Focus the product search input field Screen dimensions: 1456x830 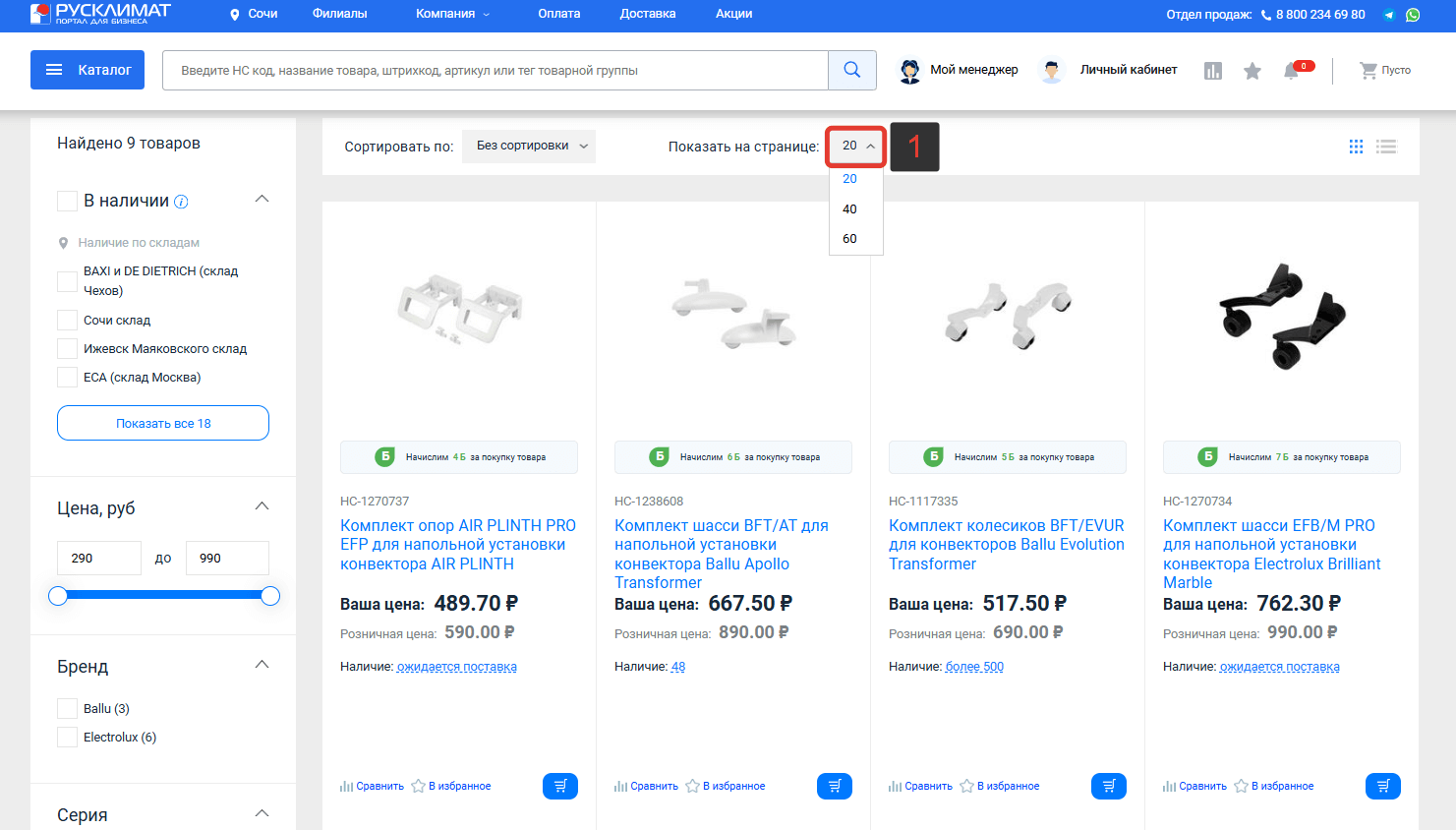495,71
